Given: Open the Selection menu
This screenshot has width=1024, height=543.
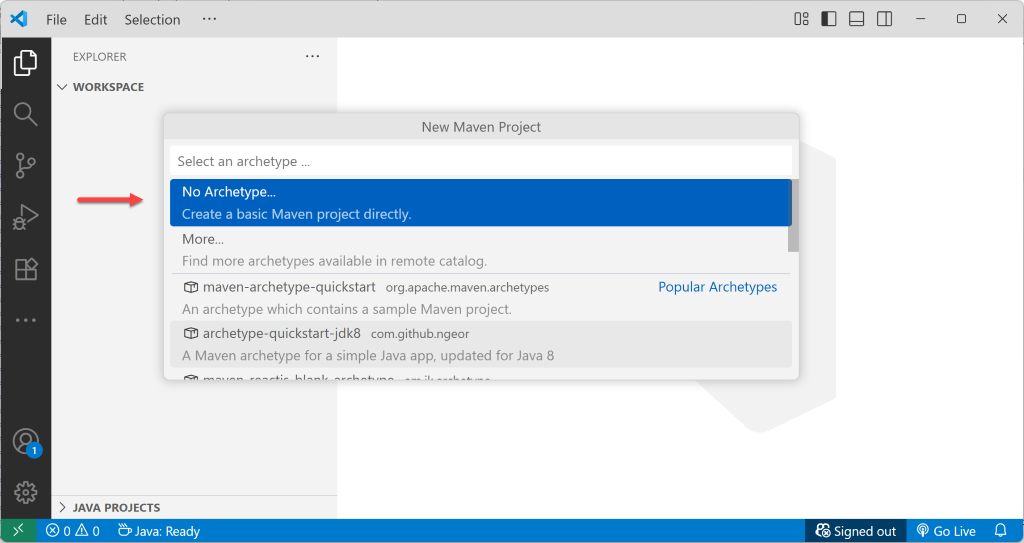Looking at the screenshot, I should coord(152,19).
